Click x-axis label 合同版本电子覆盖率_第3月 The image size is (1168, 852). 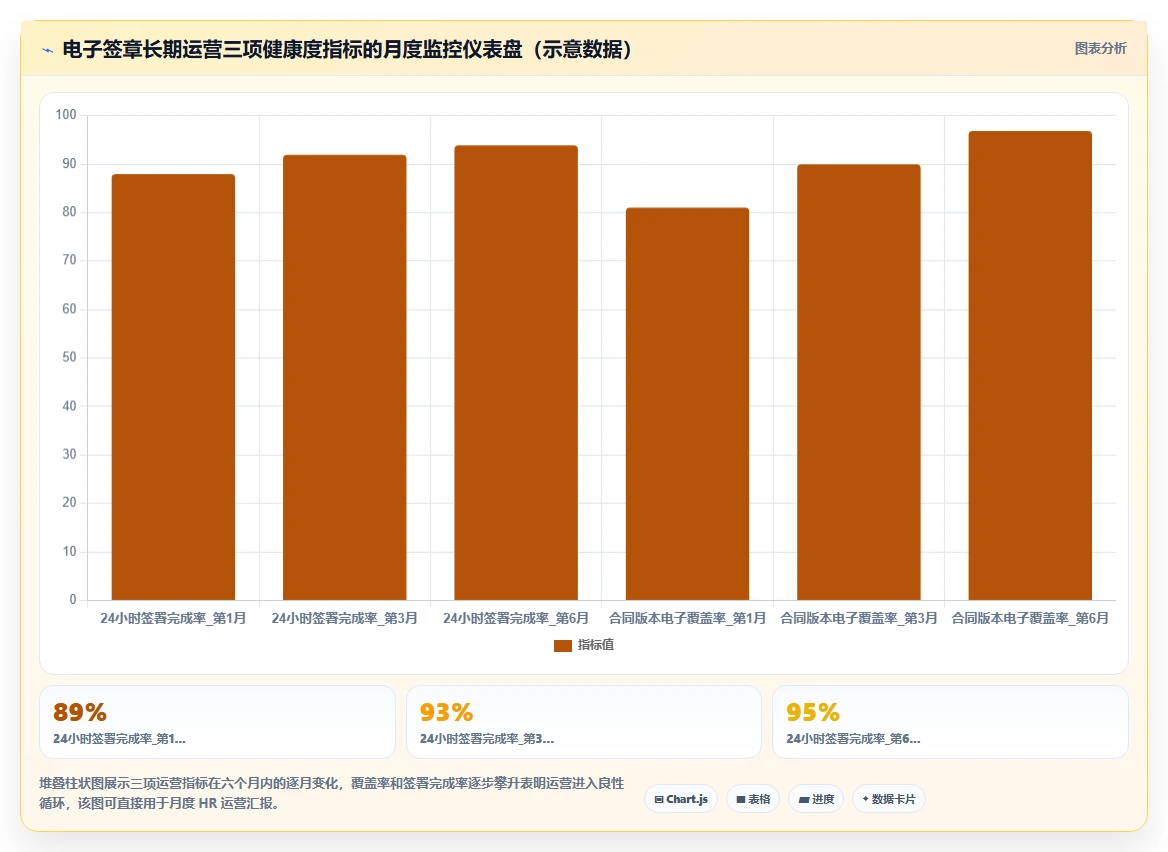click(859, 618)
